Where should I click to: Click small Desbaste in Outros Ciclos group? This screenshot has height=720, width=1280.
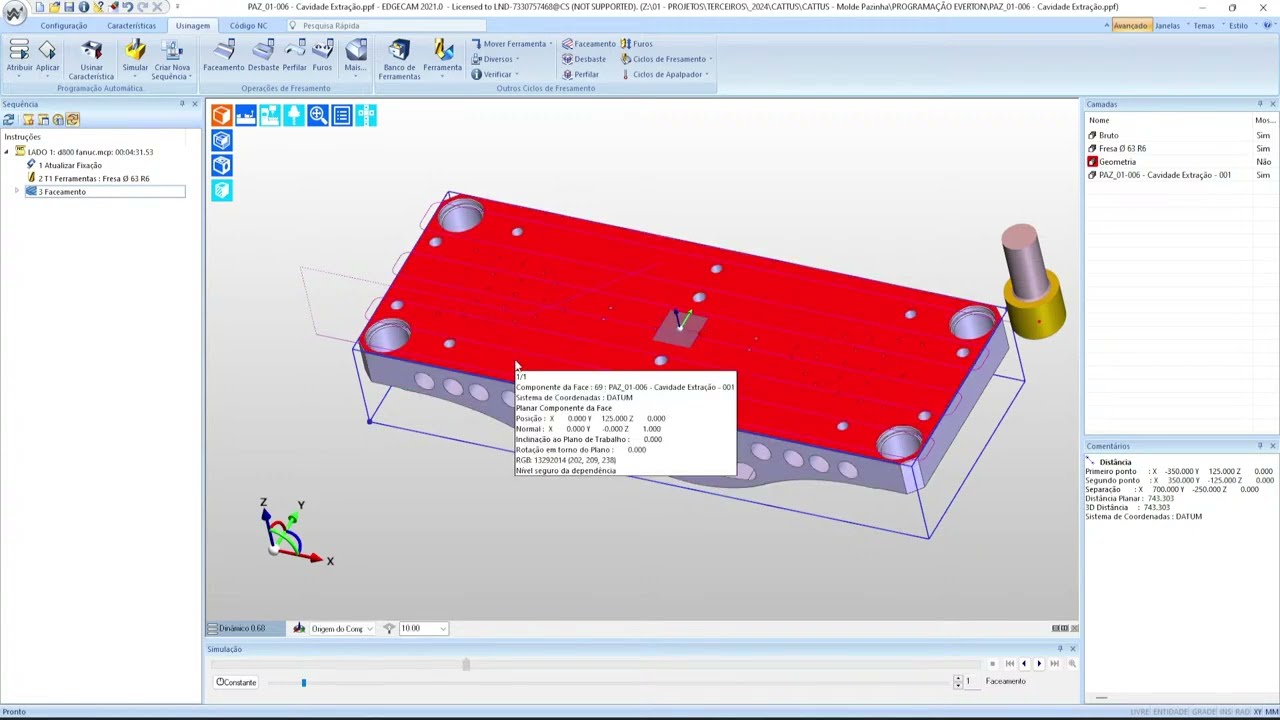click(x=584, y=59)
